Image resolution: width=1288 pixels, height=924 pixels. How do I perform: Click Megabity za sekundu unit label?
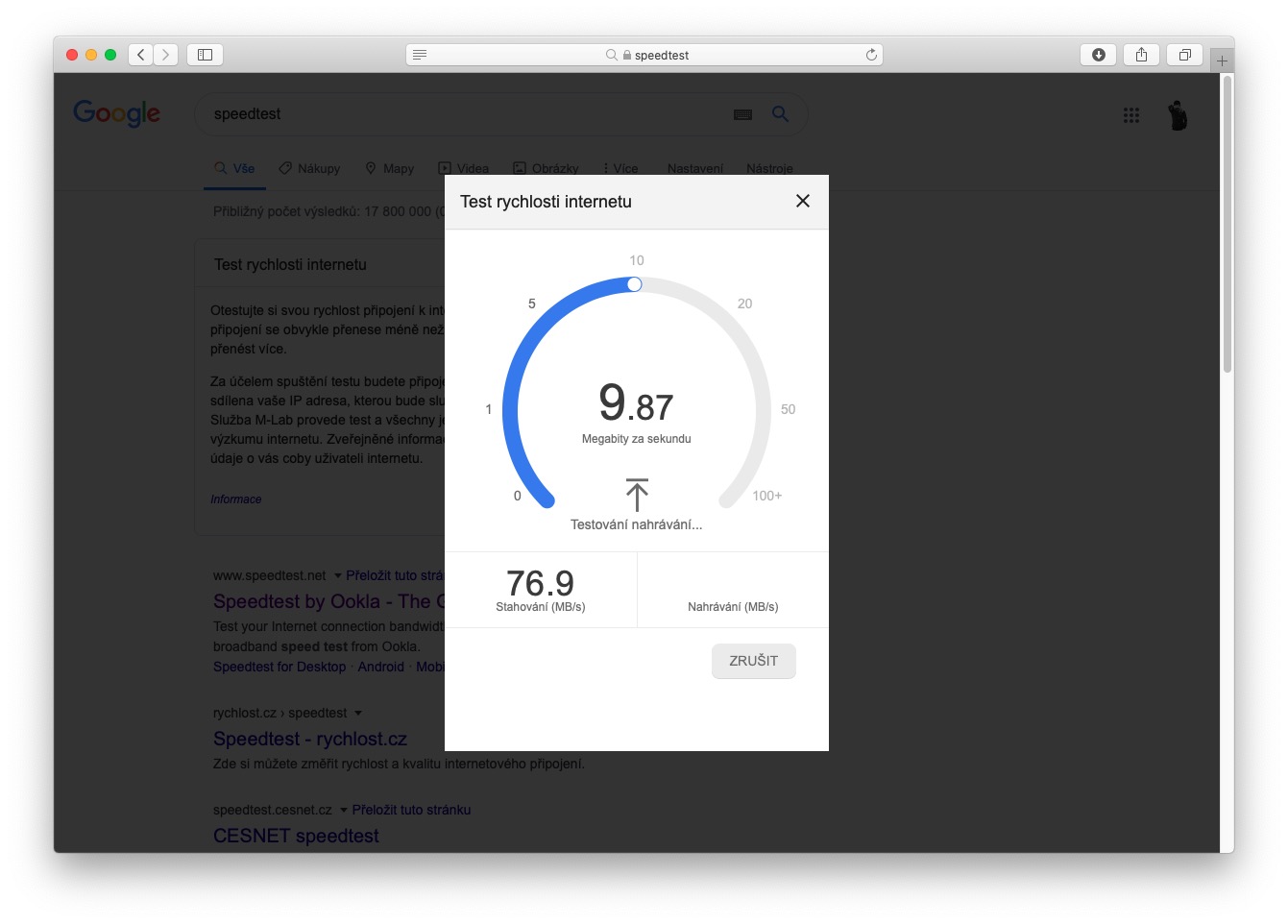click(637, 439)
